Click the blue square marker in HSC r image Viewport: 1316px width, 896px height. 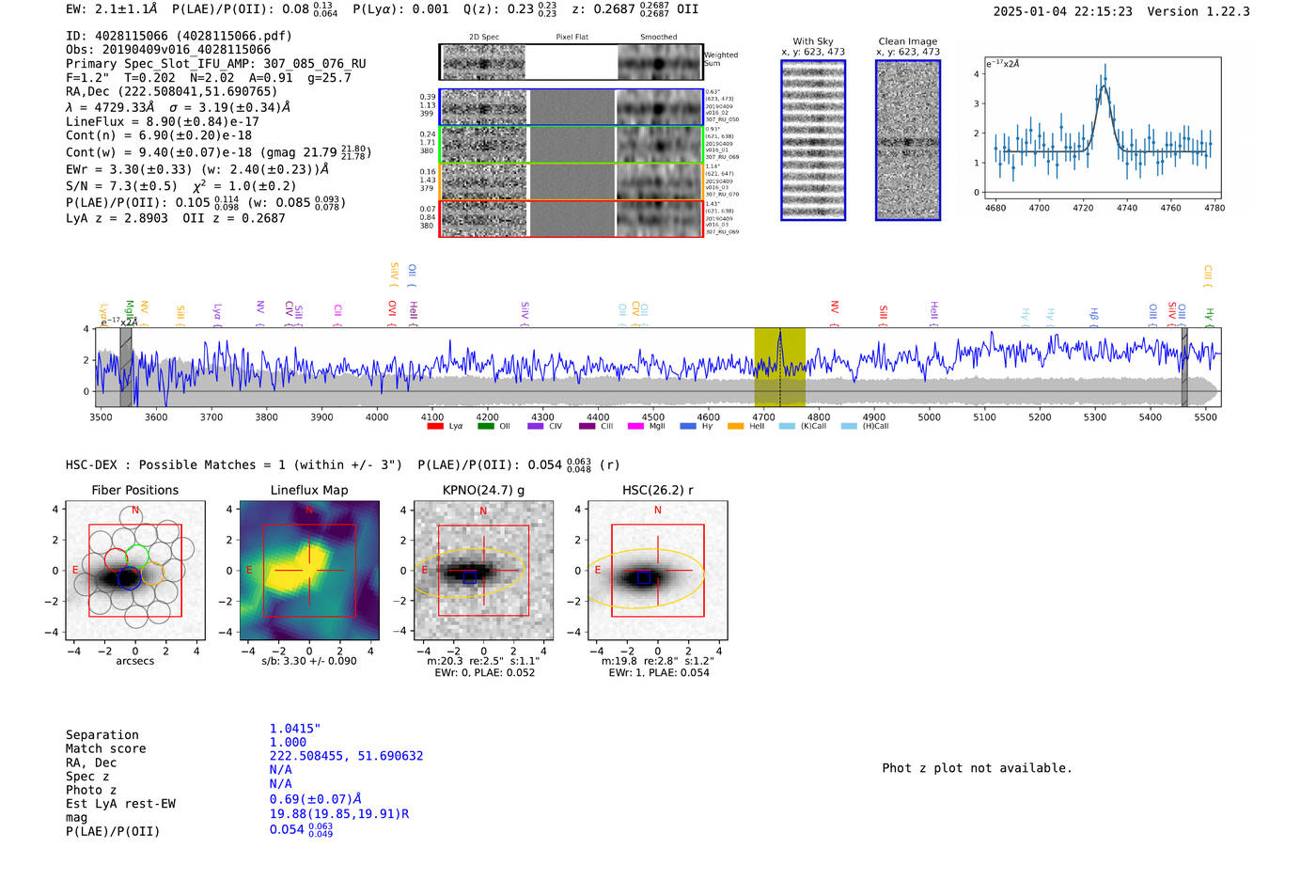click(x=643, y=577)
